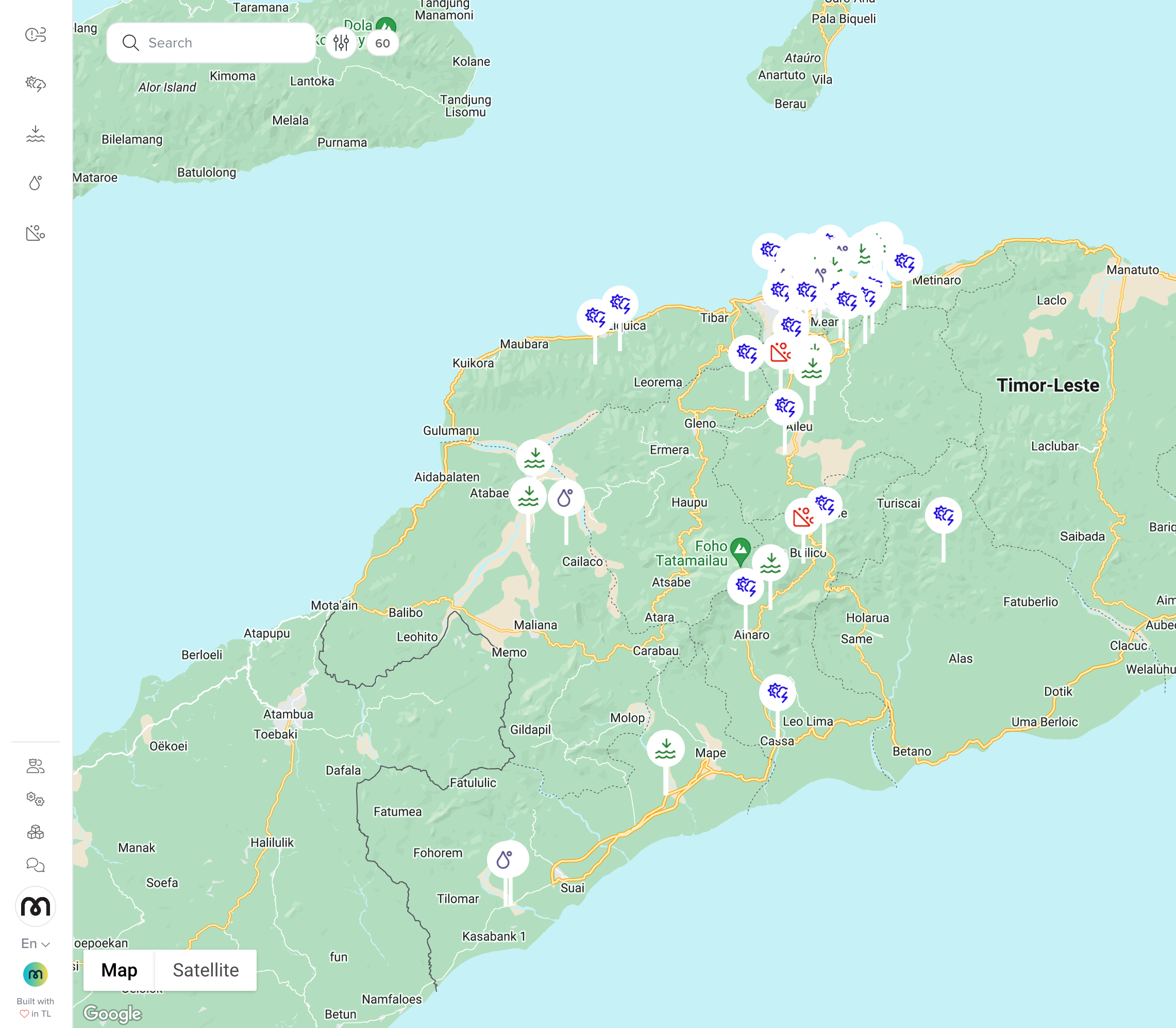Viewport: 1176px width, 1028px height.
Task: Select the flood hazard sidebar icon
Action: 36,134
